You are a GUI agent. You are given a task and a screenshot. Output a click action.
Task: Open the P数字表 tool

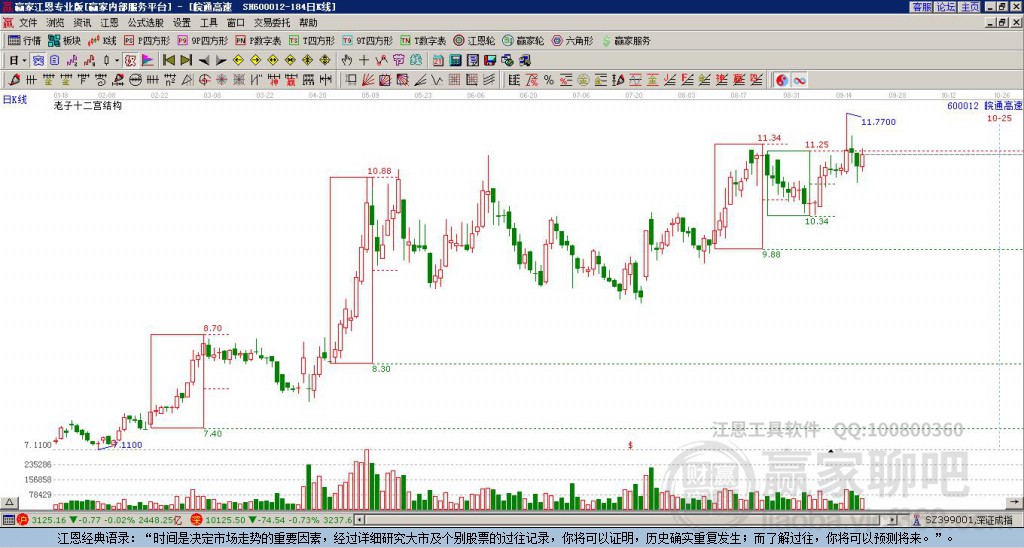(x=258, y=40)
